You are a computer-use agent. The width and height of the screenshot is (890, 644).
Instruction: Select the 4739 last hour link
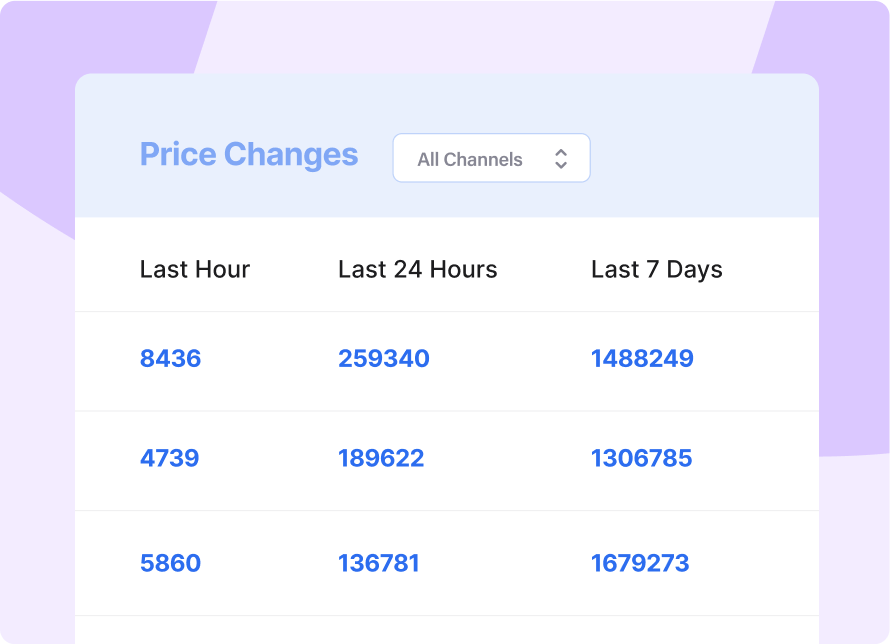tap(169, 459)
